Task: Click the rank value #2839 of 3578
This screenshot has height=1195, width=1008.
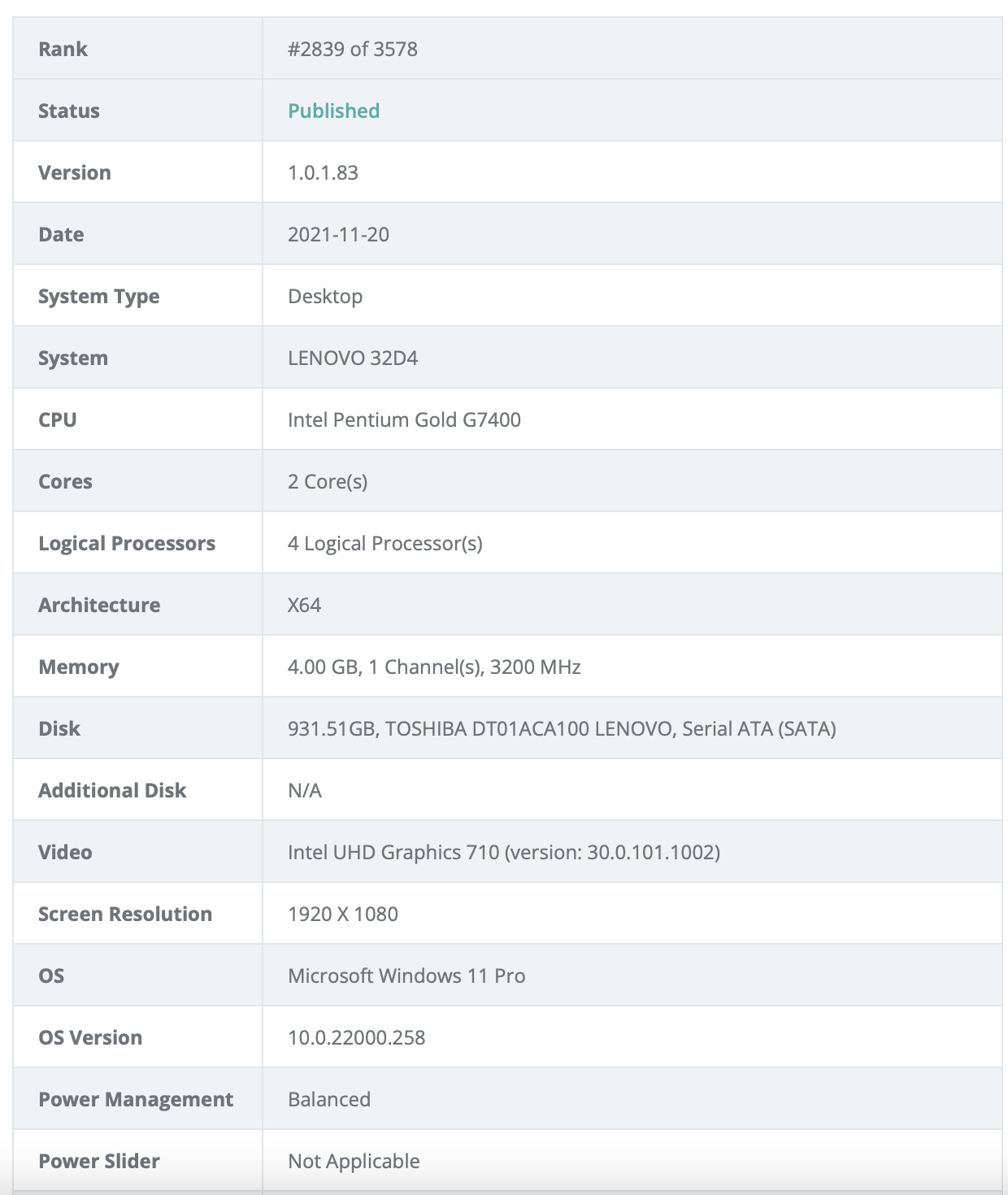Action: [352, 49]
